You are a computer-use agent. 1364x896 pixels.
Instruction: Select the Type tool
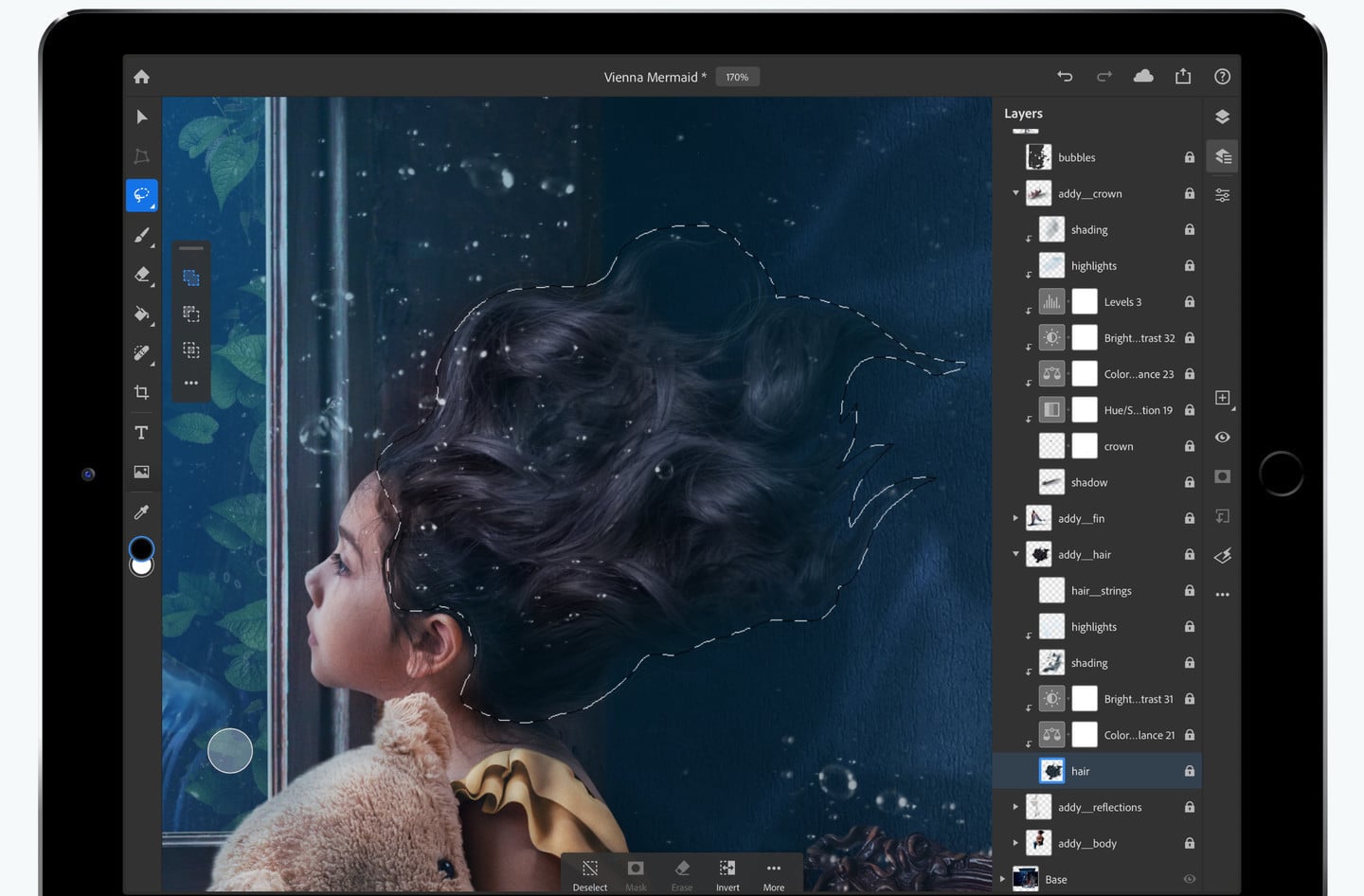tap(141, 432)
